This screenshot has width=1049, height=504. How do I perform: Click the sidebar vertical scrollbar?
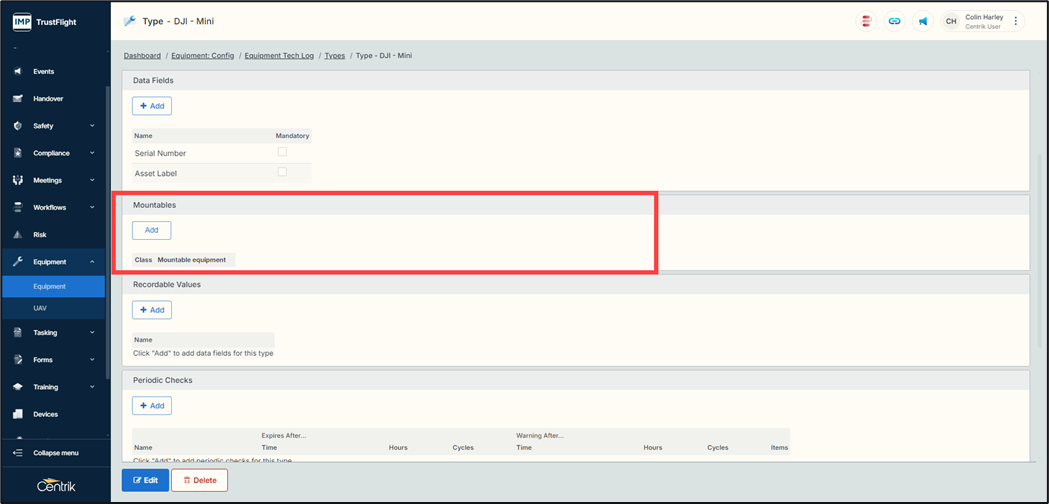coord(107,234)
